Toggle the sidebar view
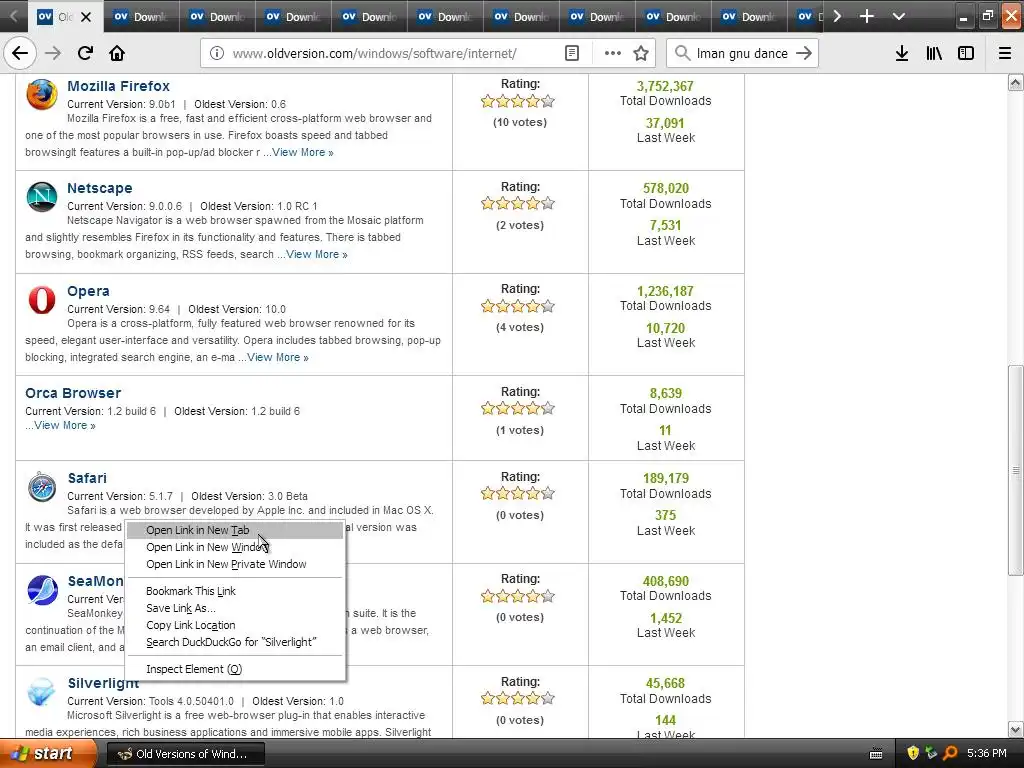The image size is (1024, 768). tap(966, 54)
